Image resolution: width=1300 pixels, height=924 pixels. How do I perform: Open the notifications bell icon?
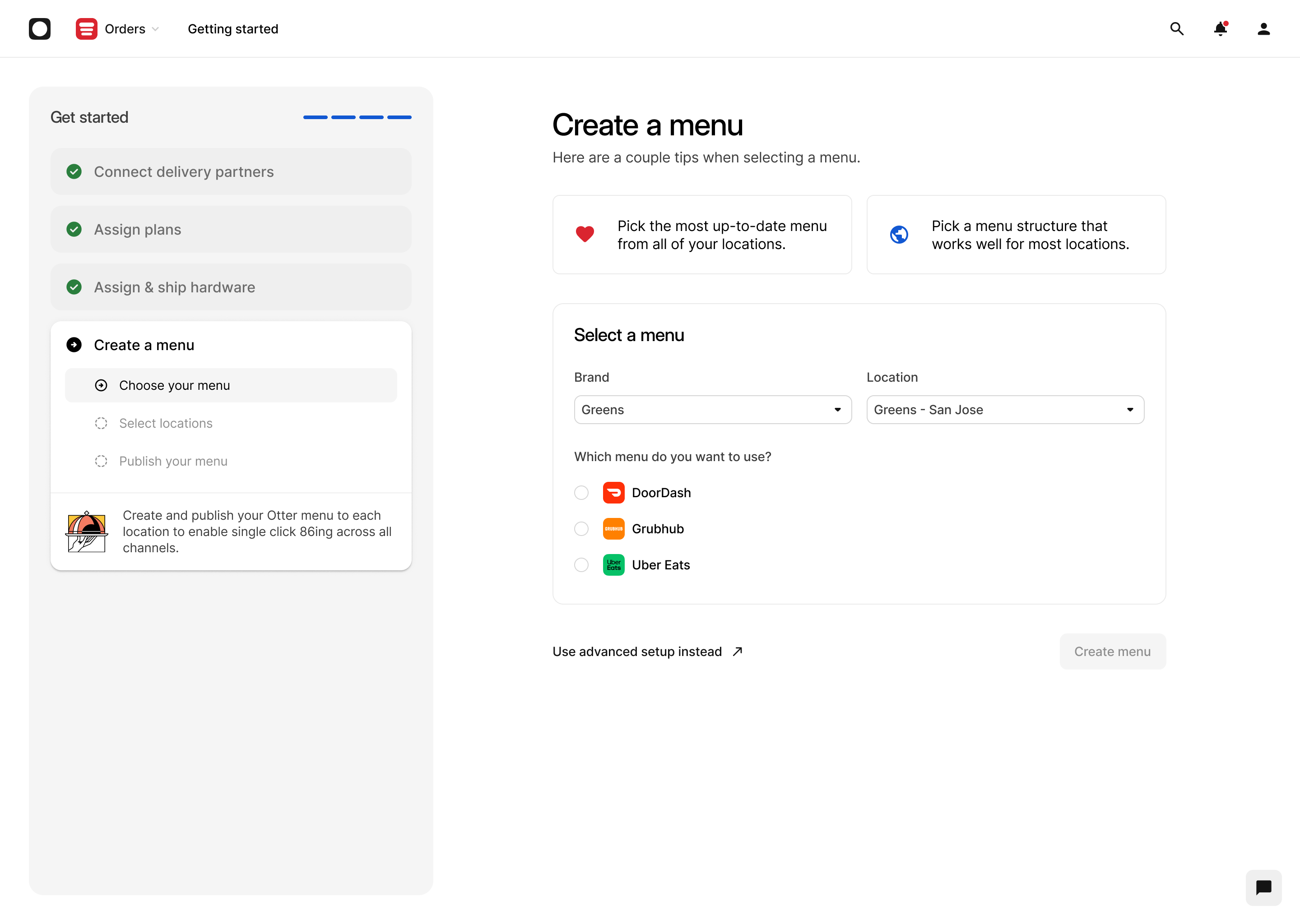click(1220, 28)
